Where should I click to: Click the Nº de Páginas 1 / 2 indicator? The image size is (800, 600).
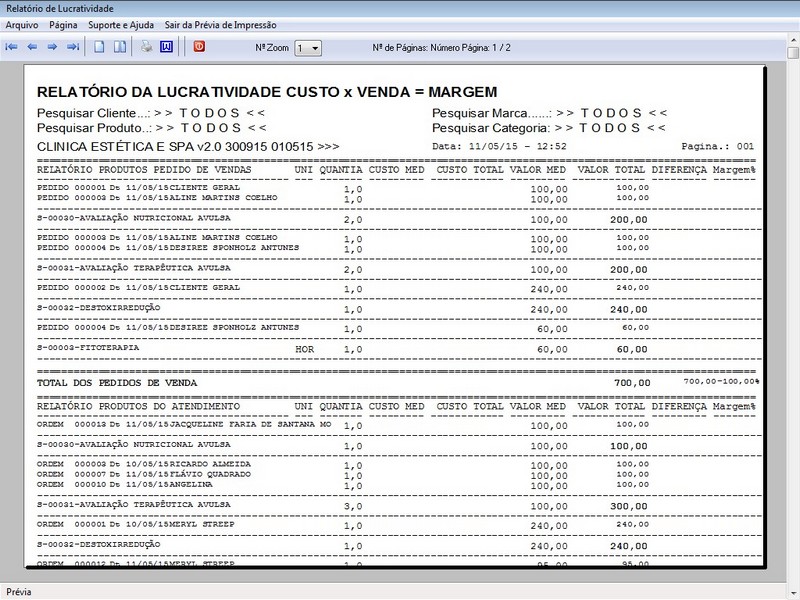point(441,47)
